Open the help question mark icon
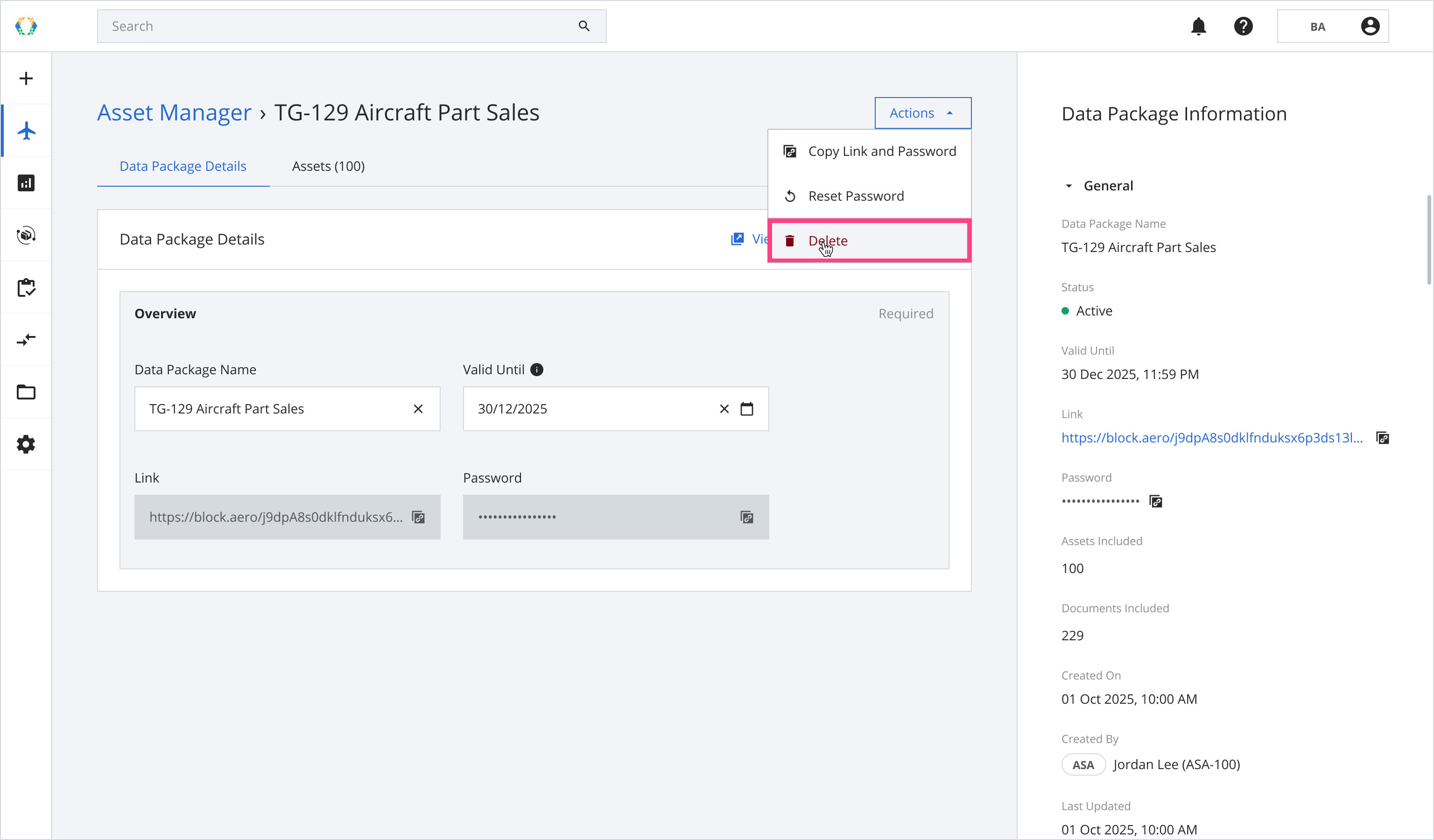Viewport: 1434px width, 840px height. (x=1244, y=26)
